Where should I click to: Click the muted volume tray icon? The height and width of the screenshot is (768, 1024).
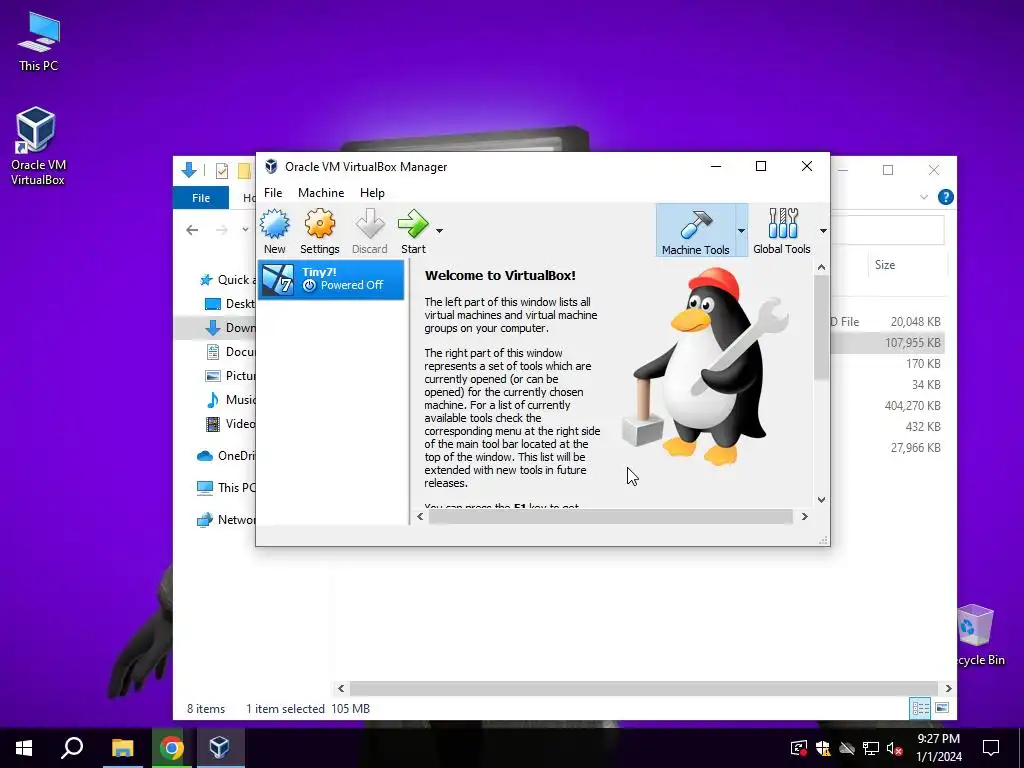(x=895, y=748)
